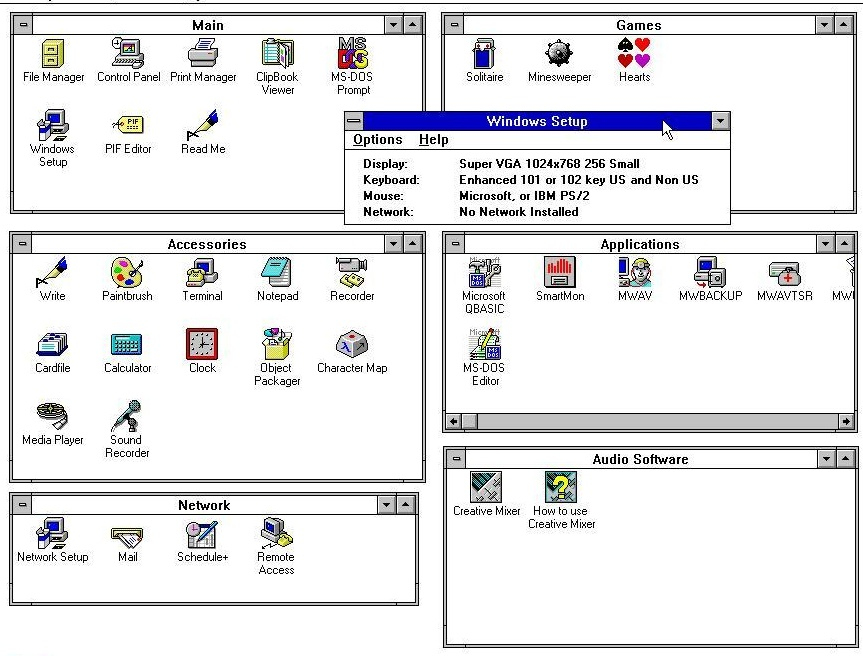Open the Windows Setup control-menu box
This screenshot has width=863, height=656.
[x=354, y=121]
